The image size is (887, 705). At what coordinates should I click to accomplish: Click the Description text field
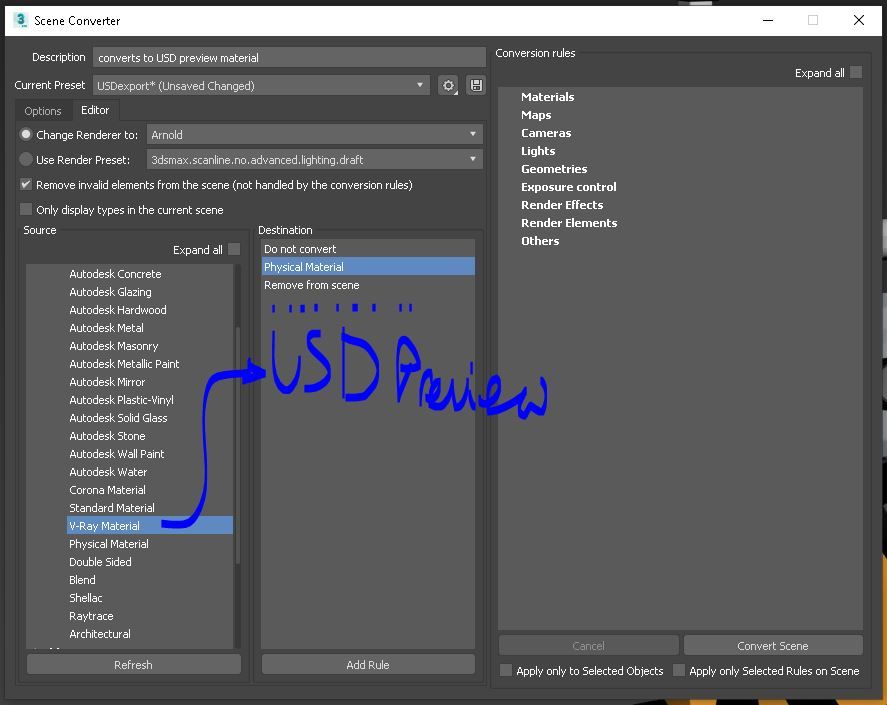pyautogui.click(x=289, y=58)
